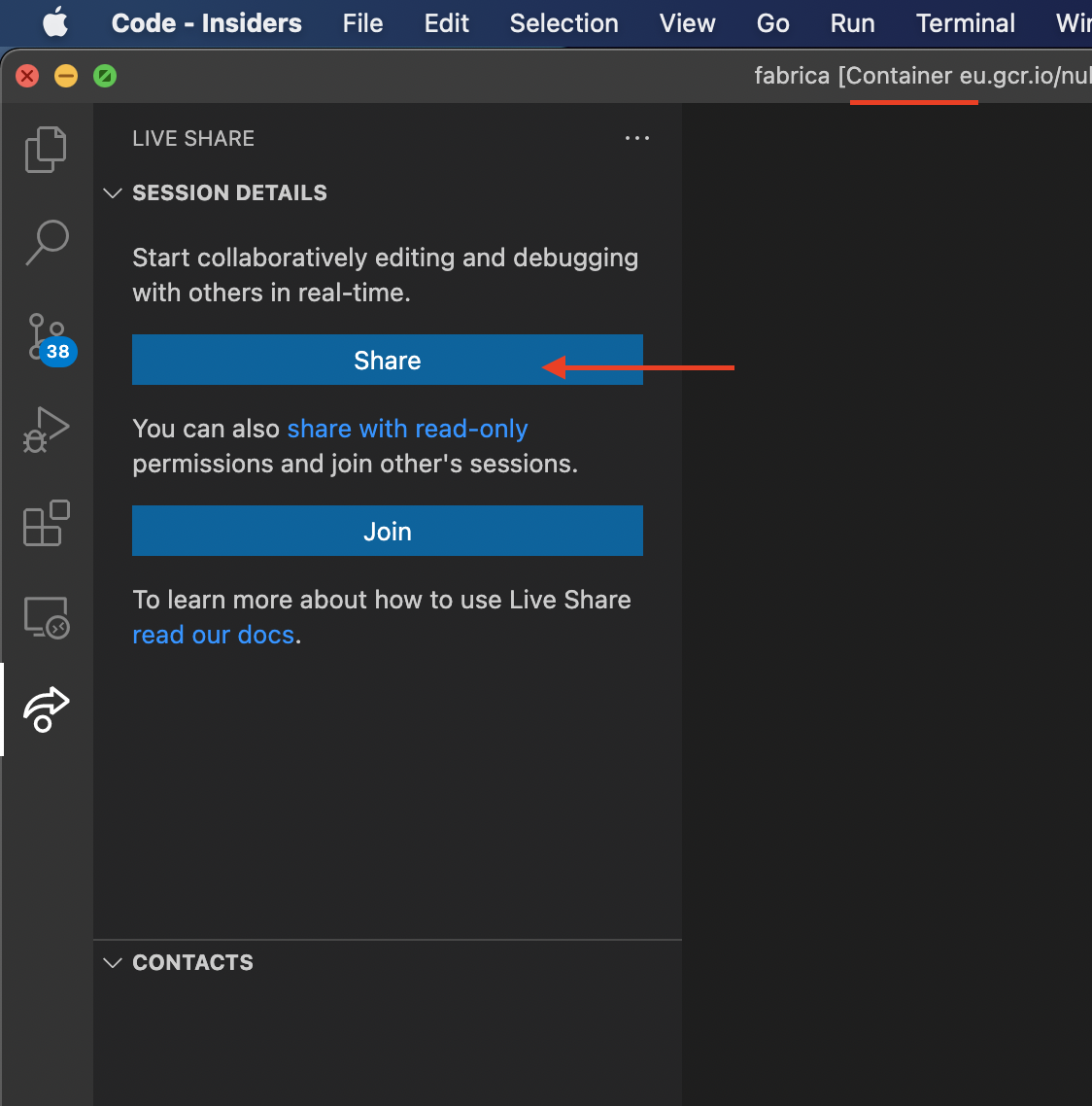Collapse the Session Details section
Screen dimensions: 1092x1106
pyautogui.click(x=113, y=192)
